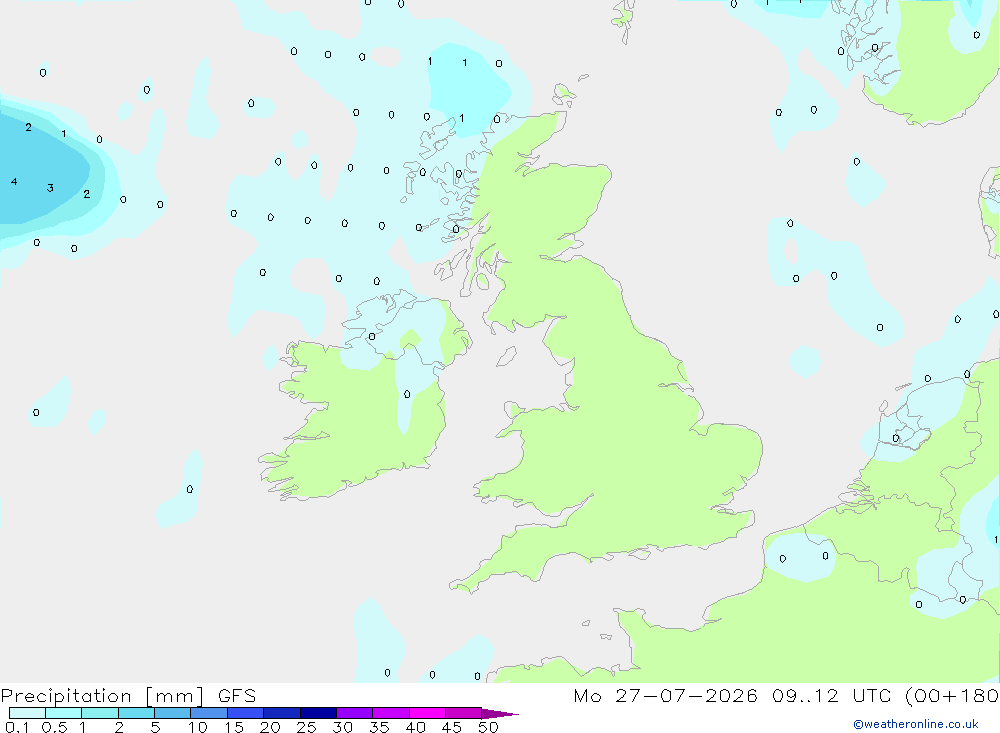Click the "3" precipitation value on map
Image resolution: width=1000 pixels, height=733 pixels.
[x=50, y=188]
